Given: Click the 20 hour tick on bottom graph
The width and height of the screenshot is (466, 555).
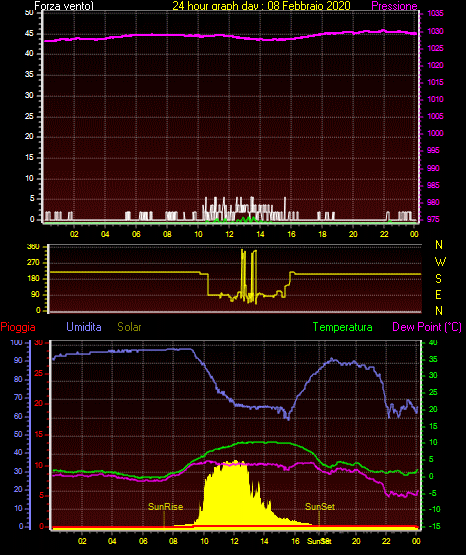Looking at the screenshot, I should pyautogui.click(x=356, y=541).
